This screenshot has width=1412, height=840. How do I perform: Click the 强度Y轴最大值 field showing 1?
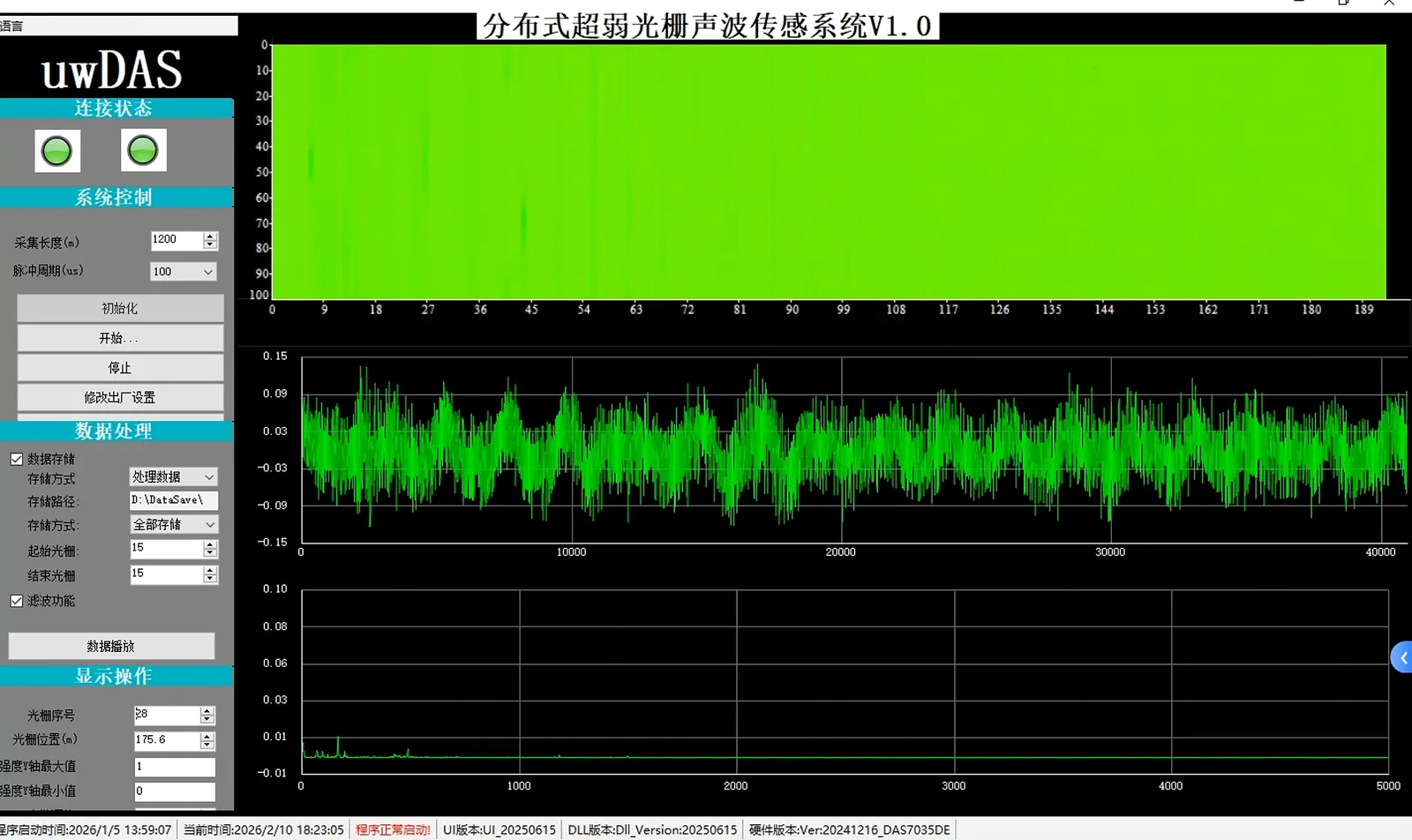point(175,767)
